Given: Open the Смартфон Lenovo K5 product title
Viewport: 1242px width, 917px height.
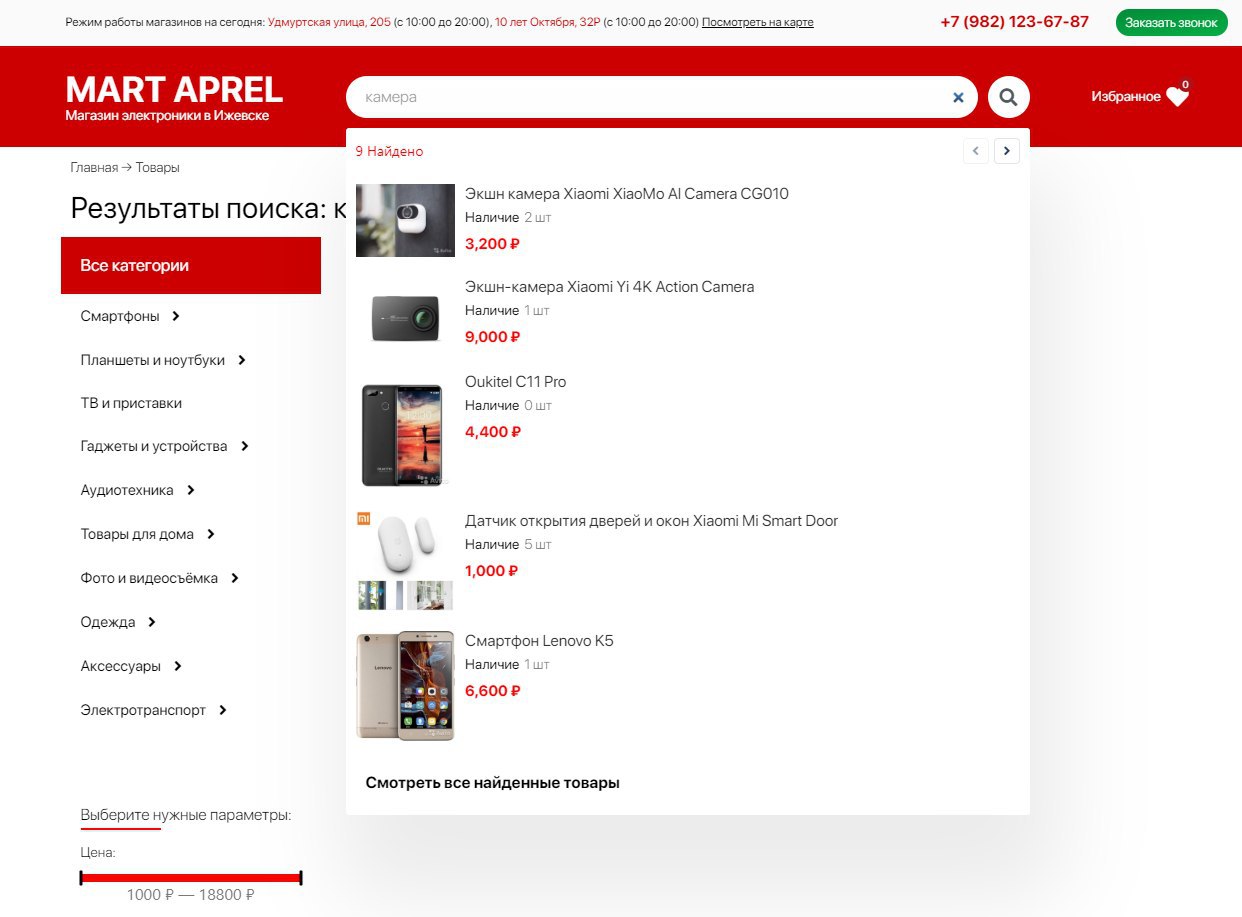Looking at the screenshot, I should coord(539,641).
